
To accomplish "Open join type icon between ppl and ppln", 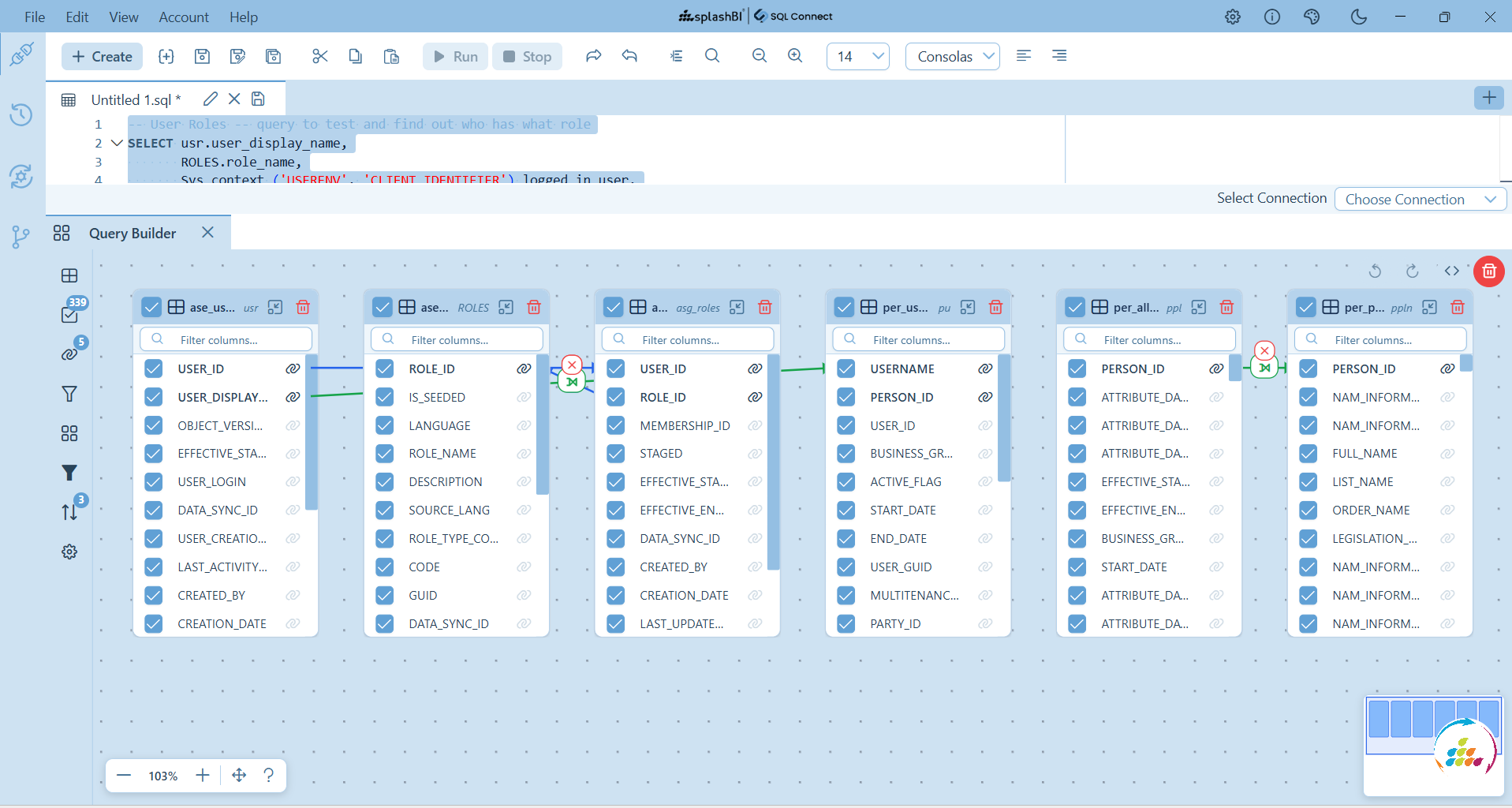I will point(1265,368).
